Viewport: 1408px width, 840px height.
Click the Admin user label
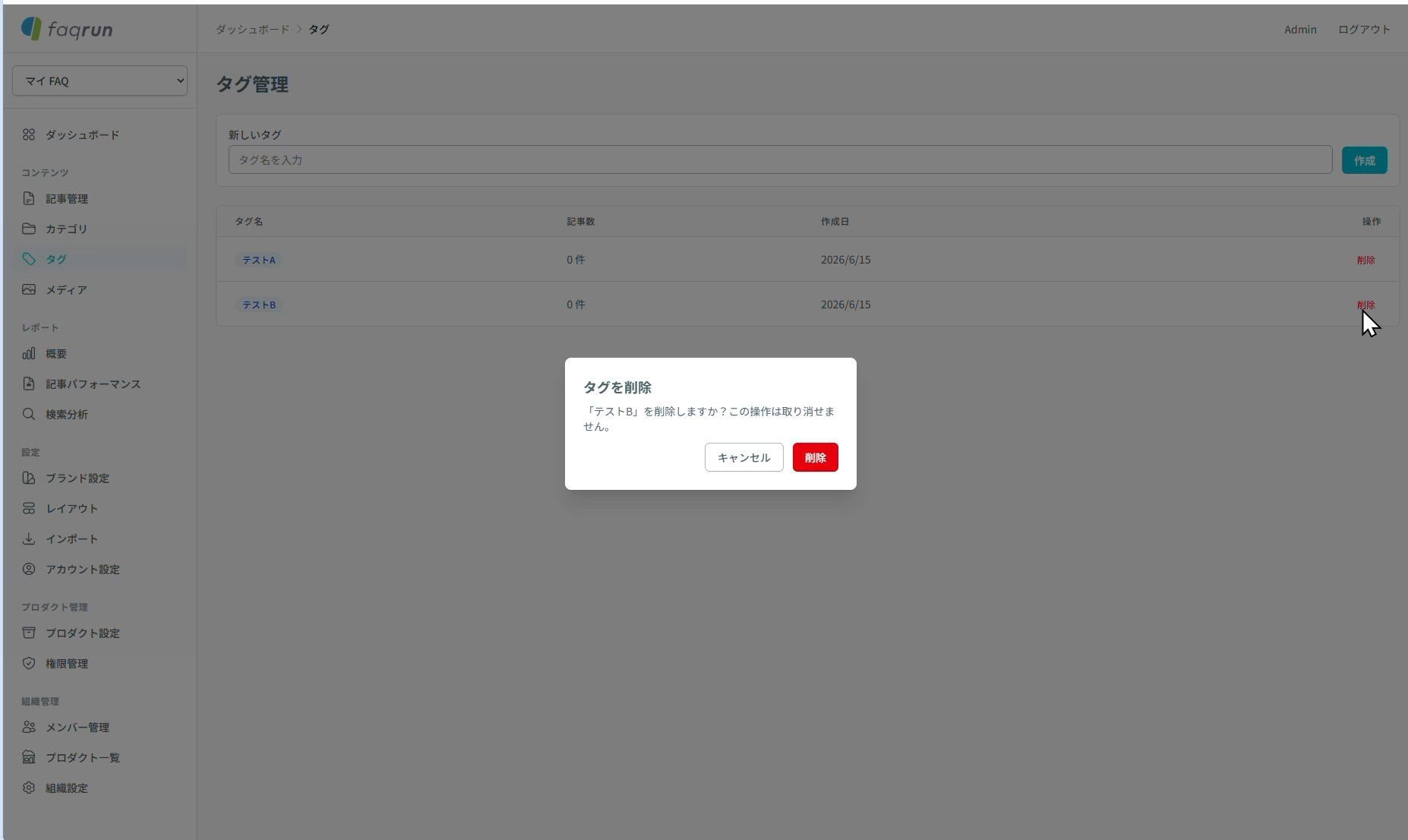tap(1300, 29)
